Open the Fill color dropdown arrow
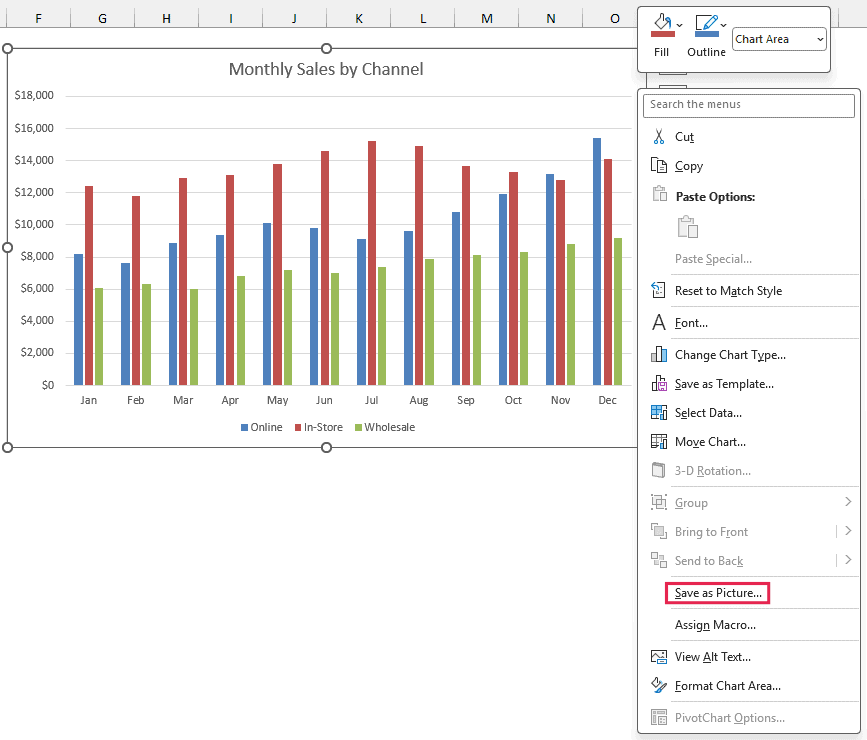Screen dimensions: 867x740 (680, 25)
